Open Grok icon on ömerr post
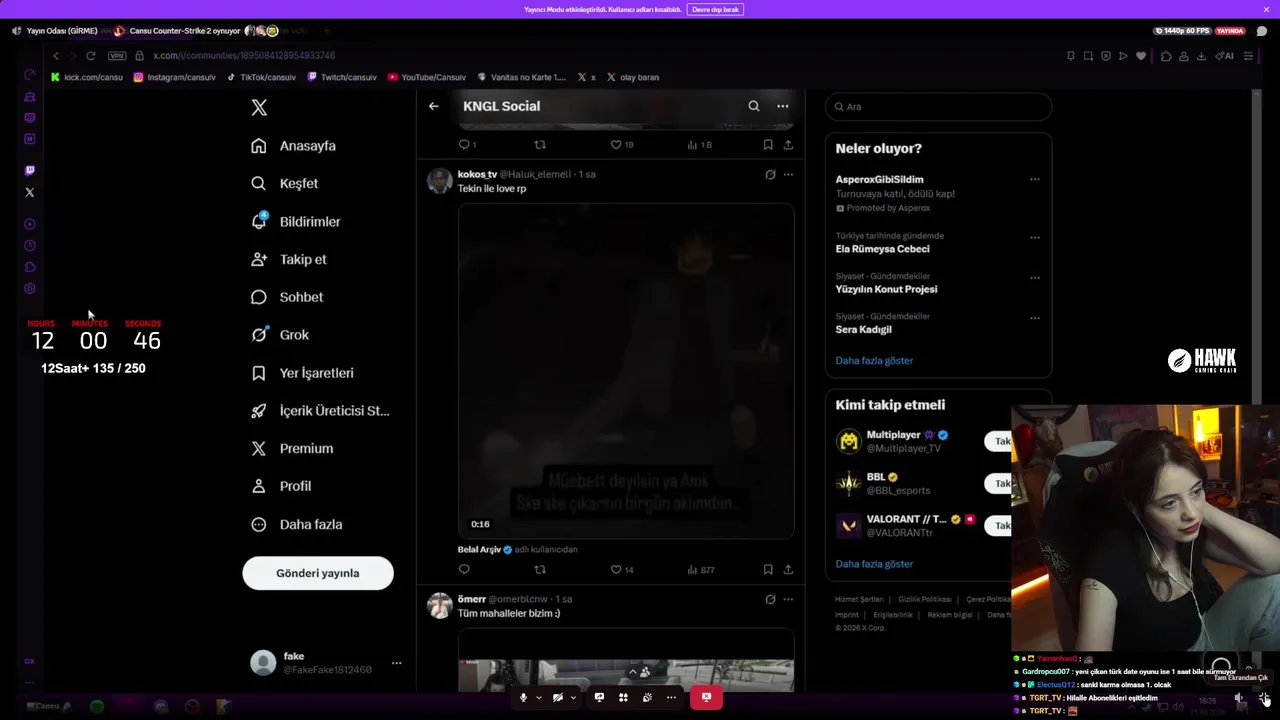 770,599
